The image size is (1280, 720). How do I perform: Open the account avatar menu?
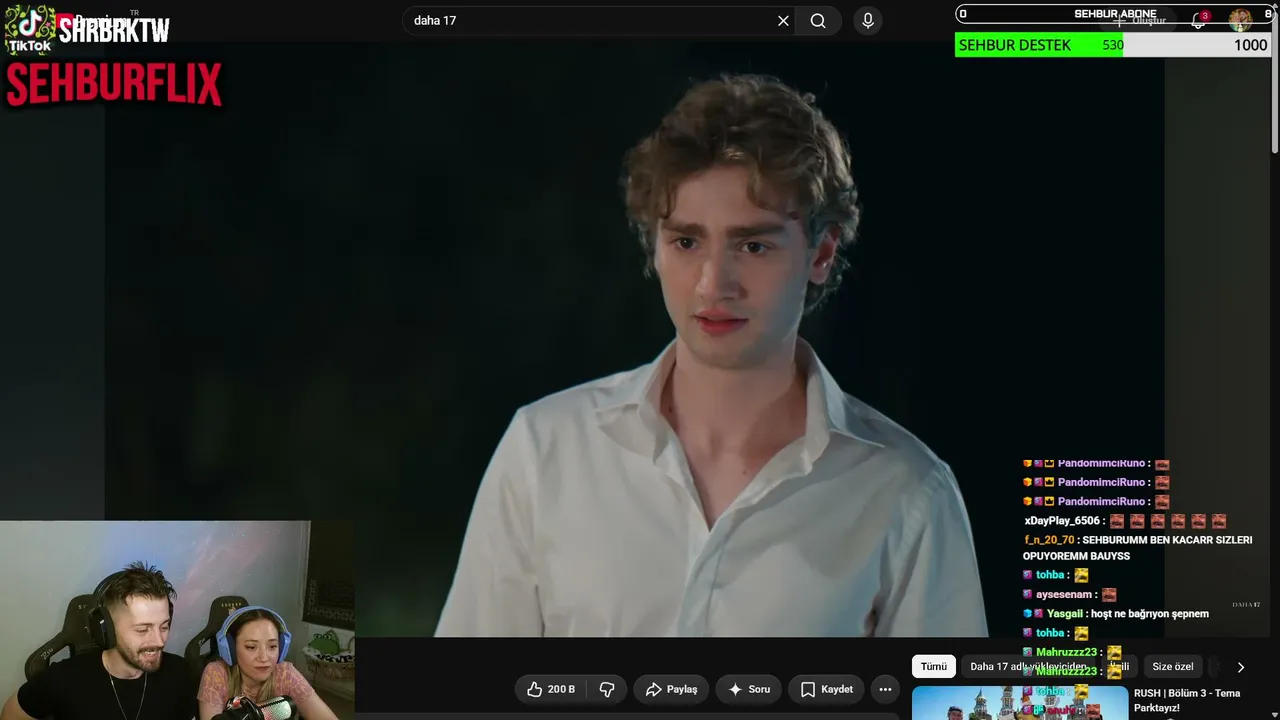point(1240,20)
